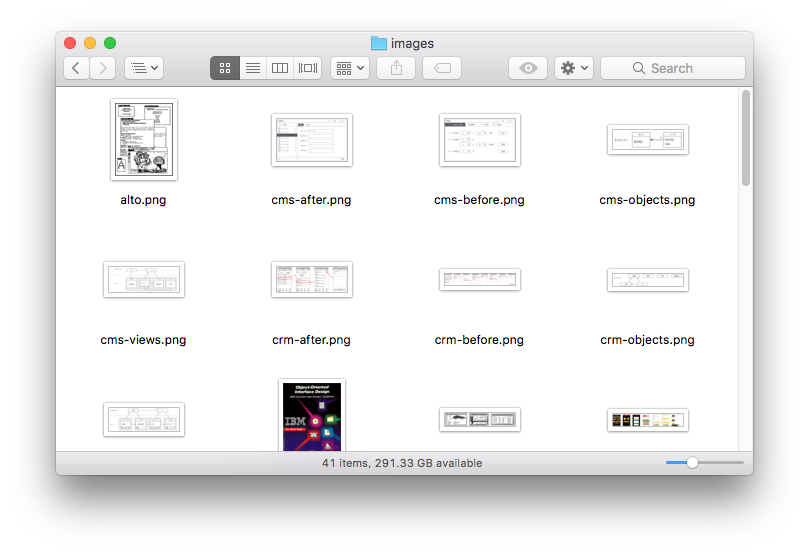Expand the Action gear menu
The width and height of the screenshot is (809, 555).
pyautogui.click(x=575, y=68)
